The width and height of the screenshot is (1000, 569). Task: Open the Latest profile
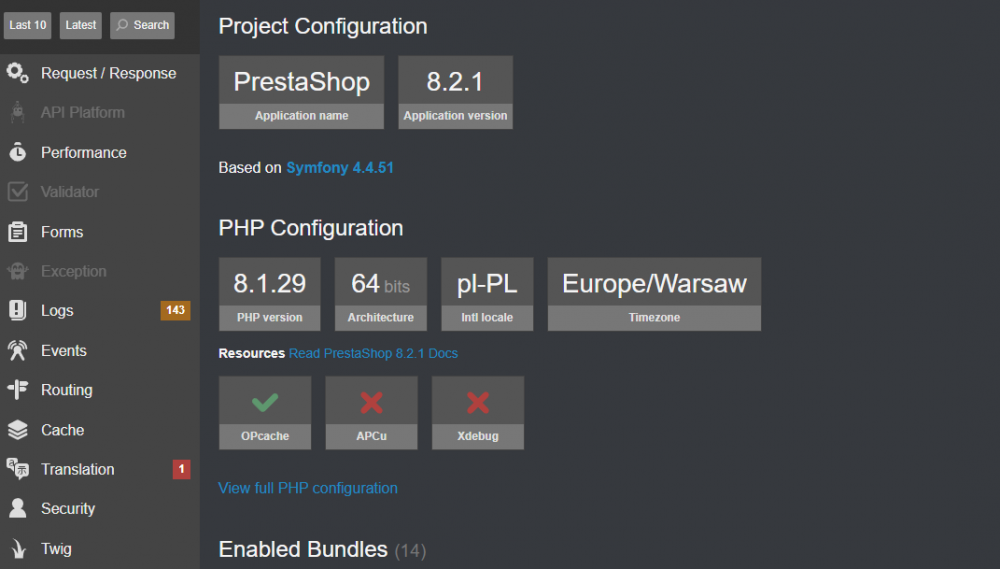coord(80,26)
